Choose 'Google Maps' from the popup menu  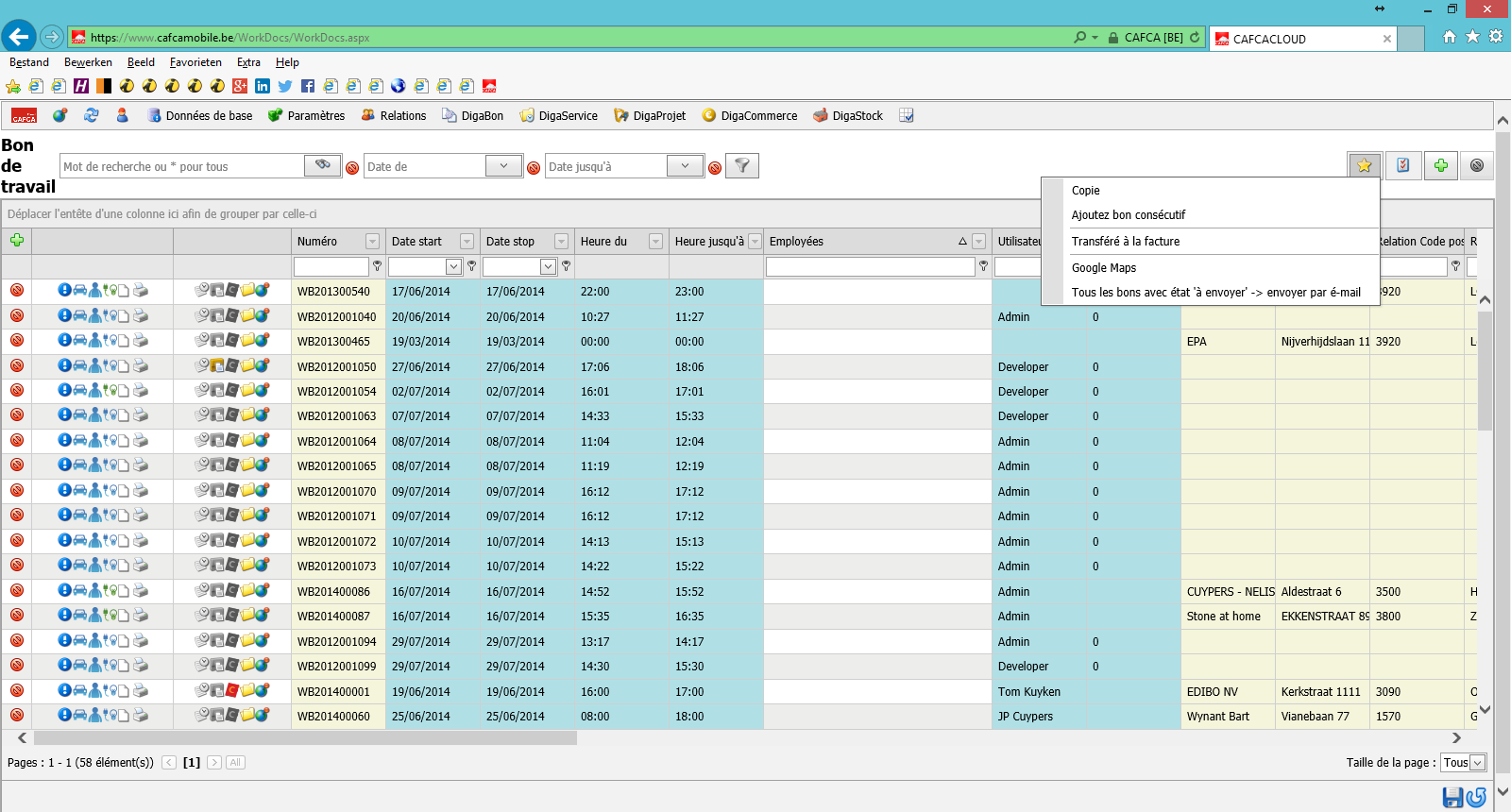tap(1104, 268)
